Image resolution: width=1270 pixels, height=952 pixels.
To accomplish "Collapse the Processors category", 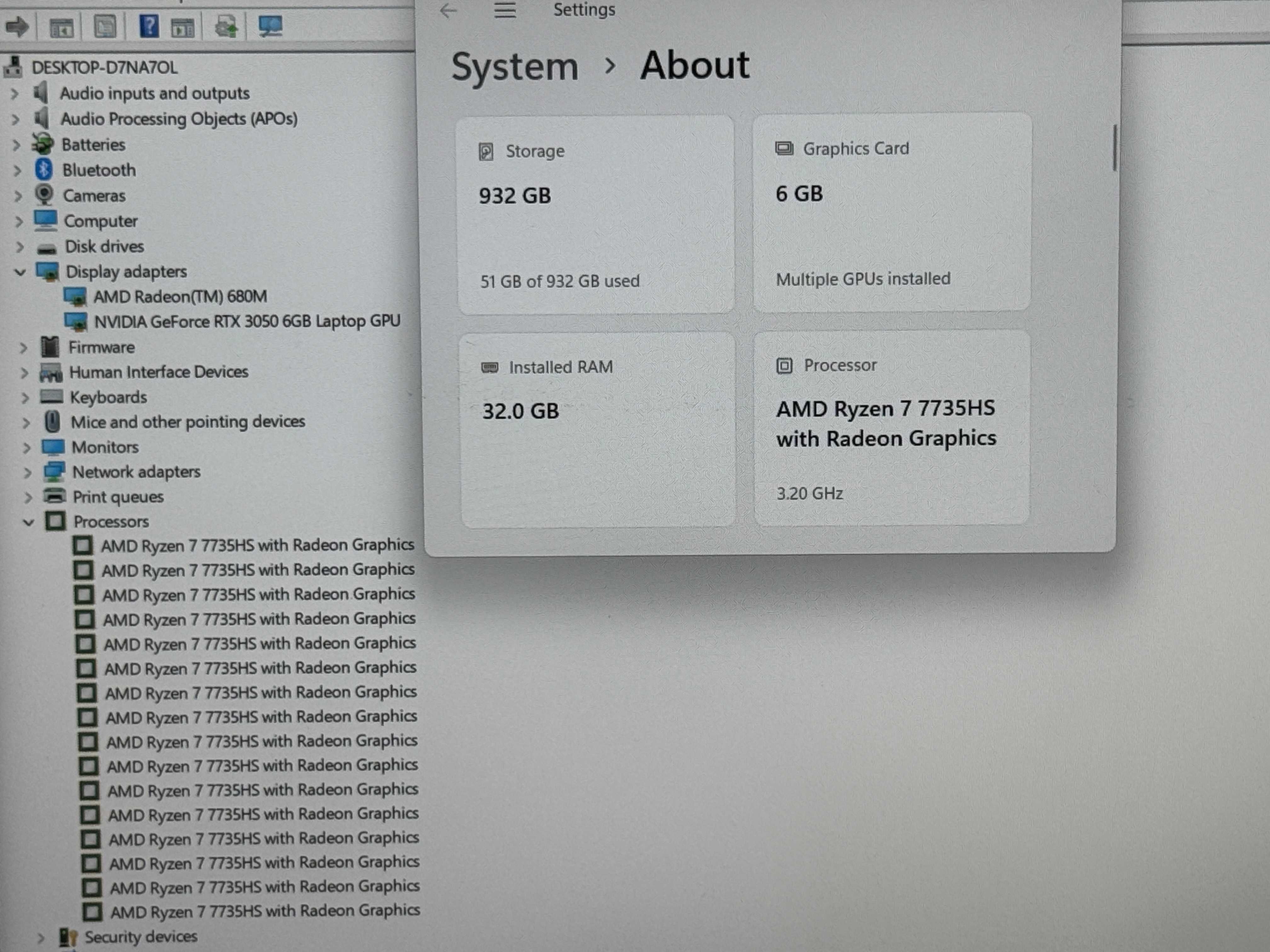I will click(x=29, y=522).
